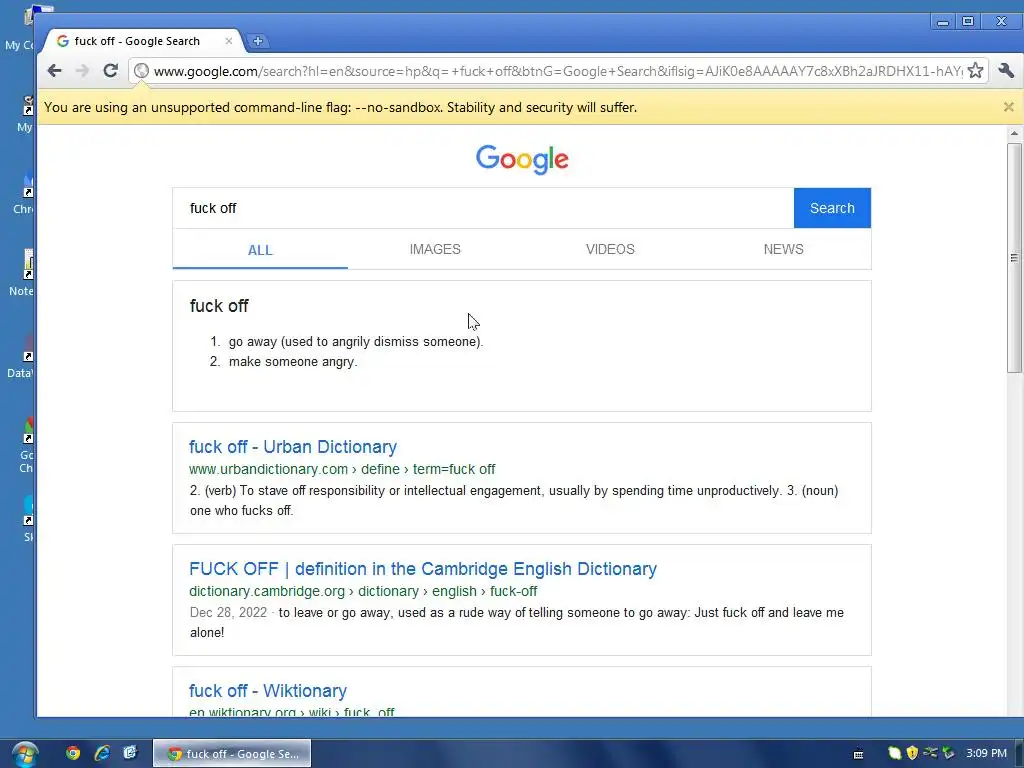Switch to the IMAGES tab

[435, 249]
